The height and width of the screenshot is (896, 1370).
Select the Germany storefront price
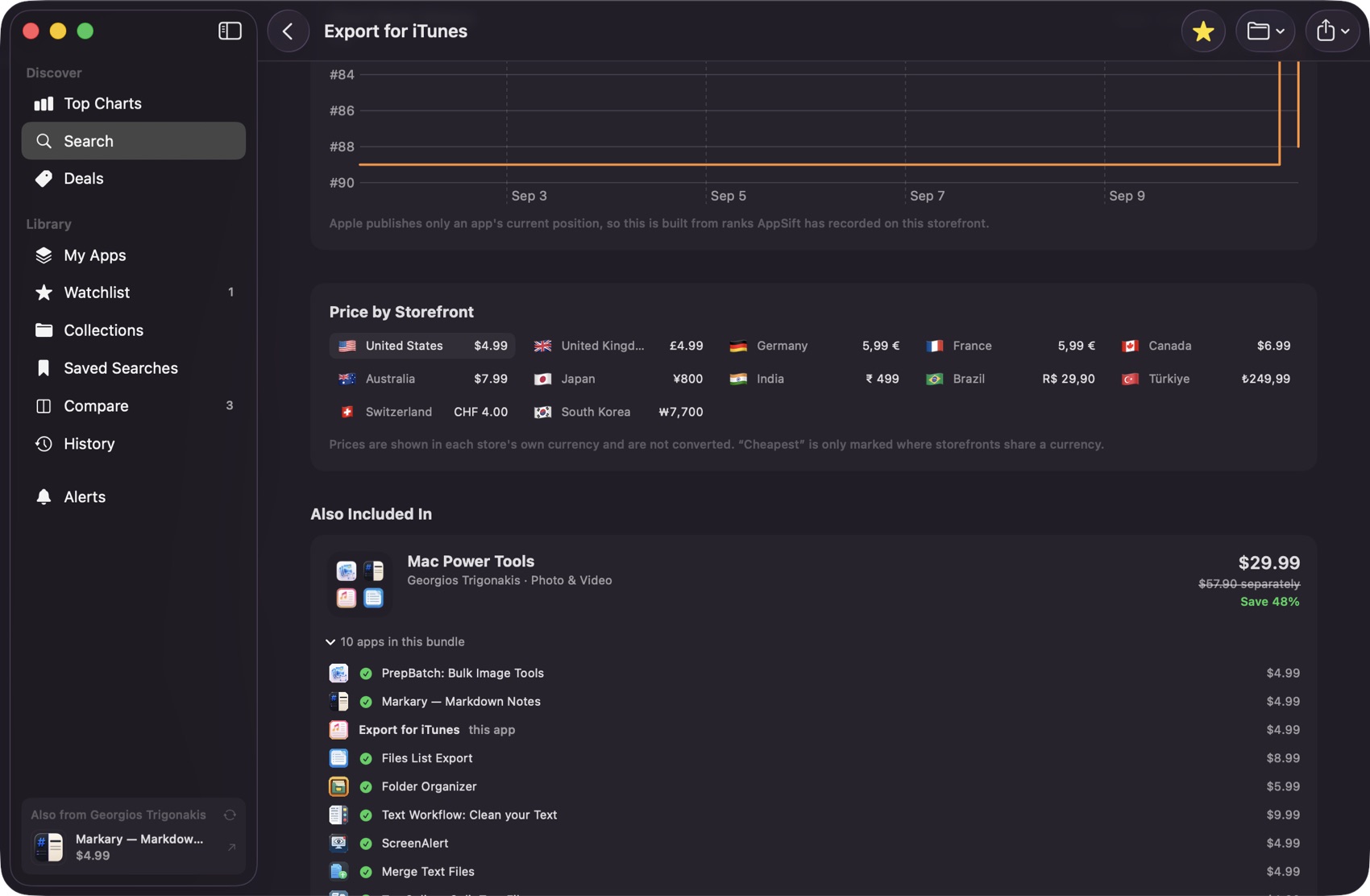tap(814, 346)
